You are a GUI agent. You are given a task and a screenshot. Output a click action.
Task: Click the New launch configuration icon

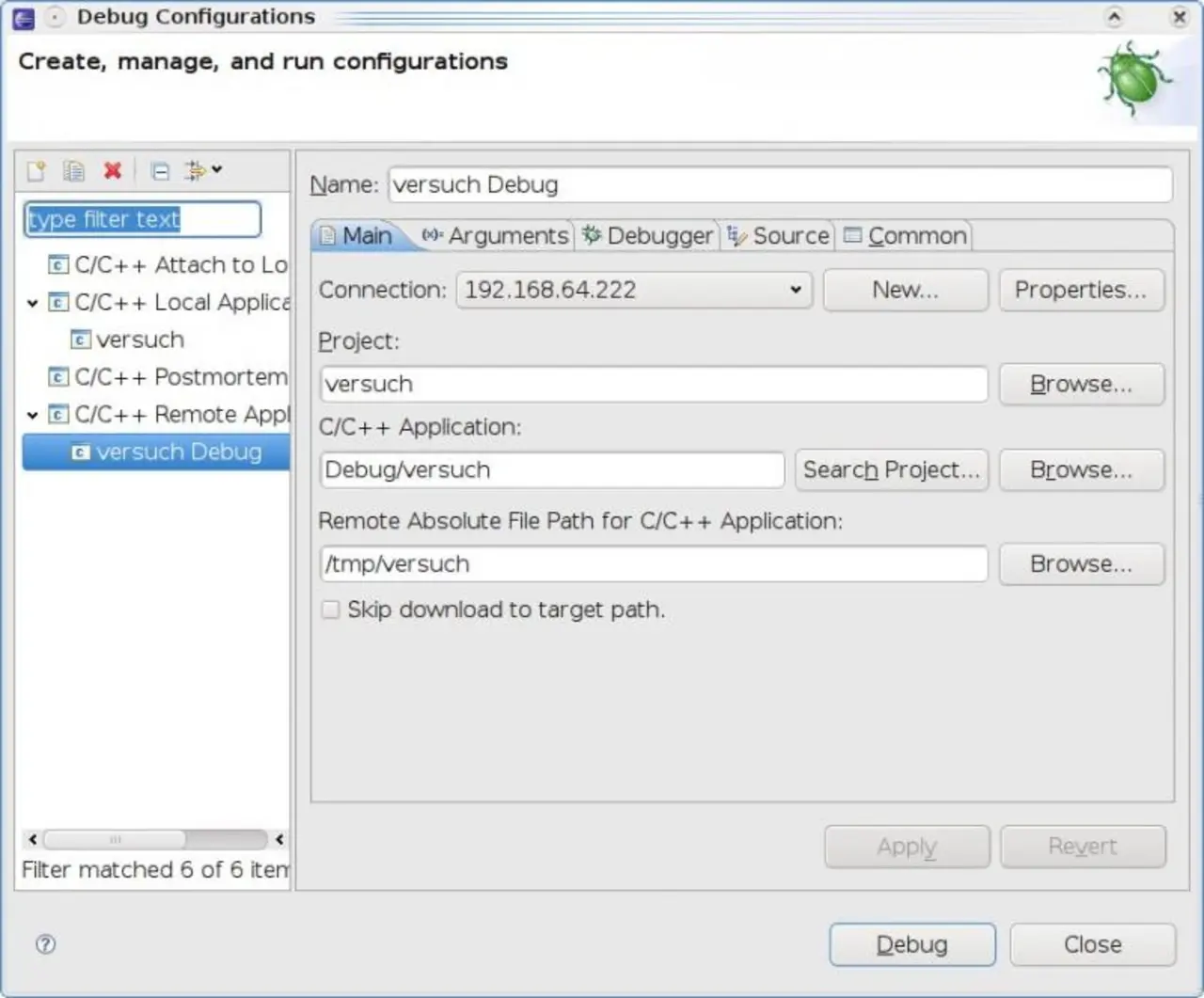pyautogui.click(x=36, y=170)
